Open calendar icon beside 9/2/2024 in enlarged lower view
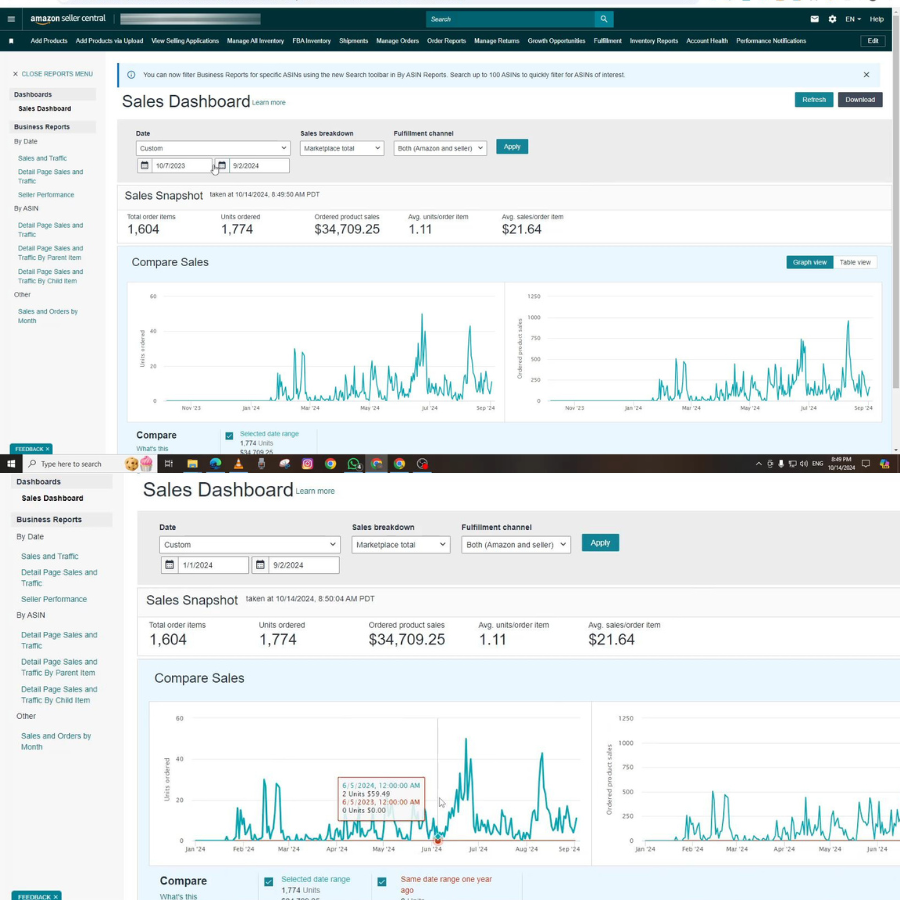 260,565
